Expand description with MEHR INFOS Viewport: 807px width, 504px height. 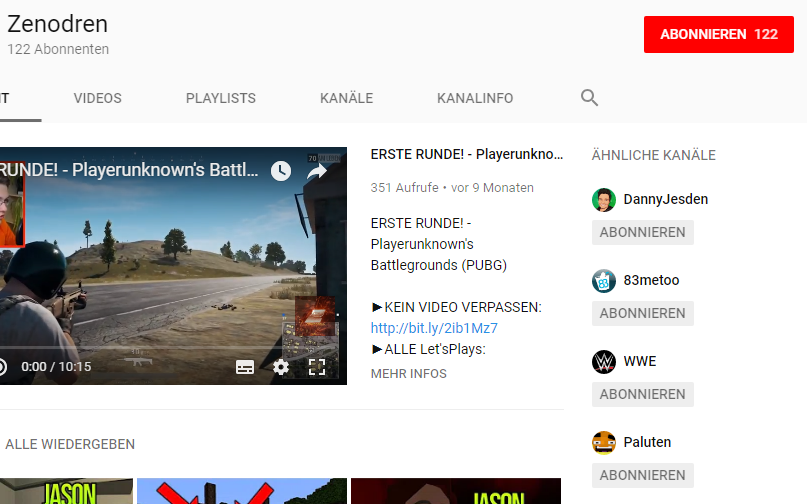[408, 374]
